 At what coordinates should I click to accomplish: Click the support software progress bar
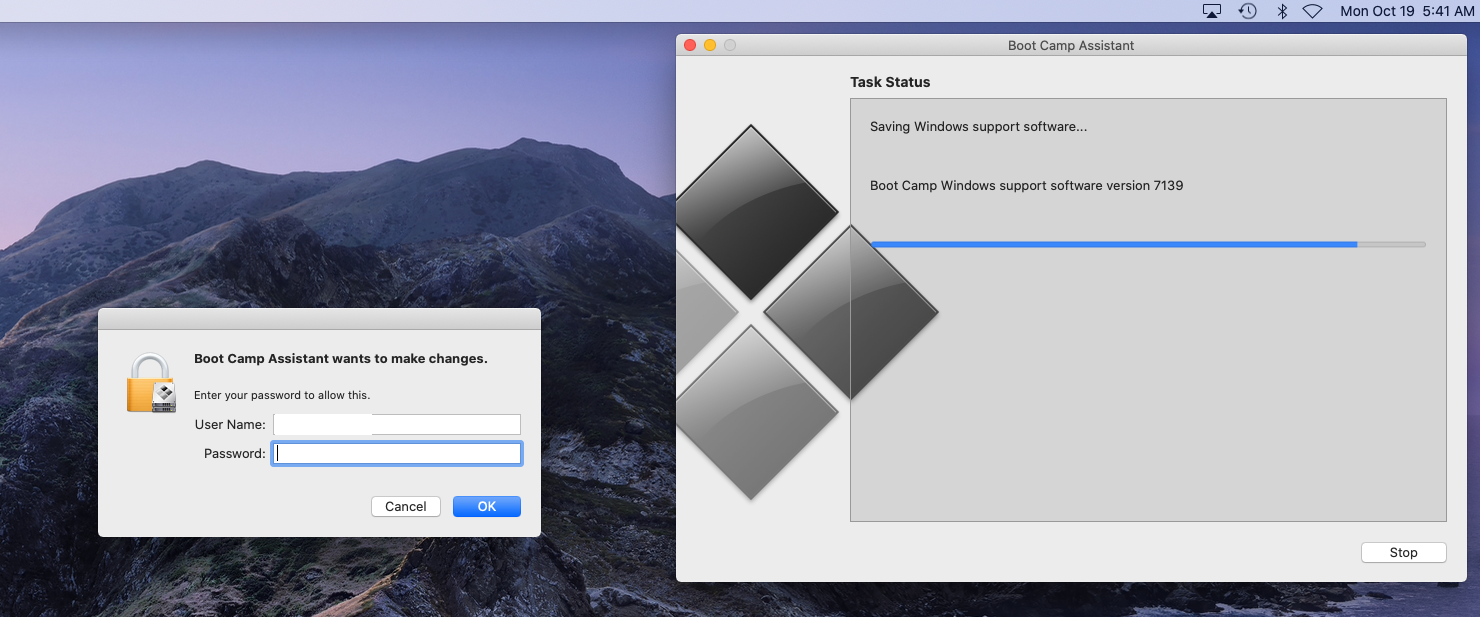[x=1148, y=244]
